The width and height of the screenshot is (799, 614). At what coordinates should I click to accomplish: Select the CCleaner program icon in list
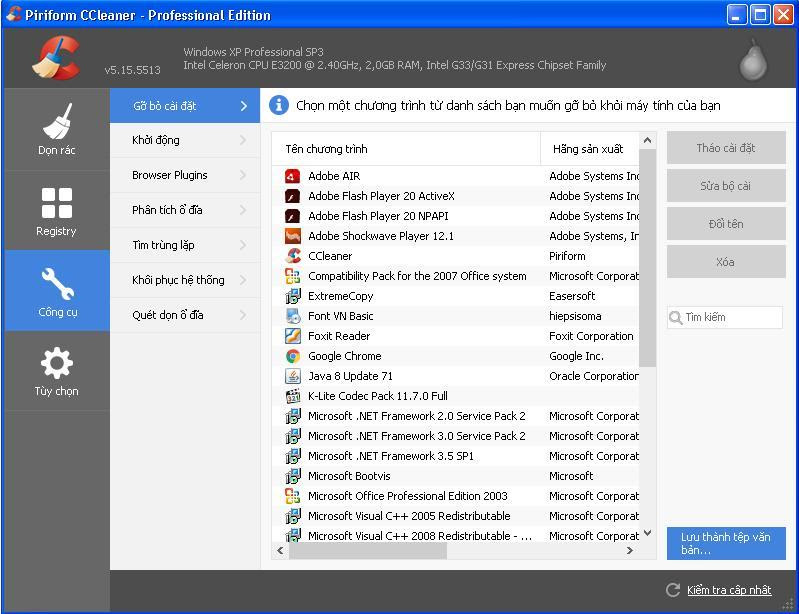click(x=292, y=256)
